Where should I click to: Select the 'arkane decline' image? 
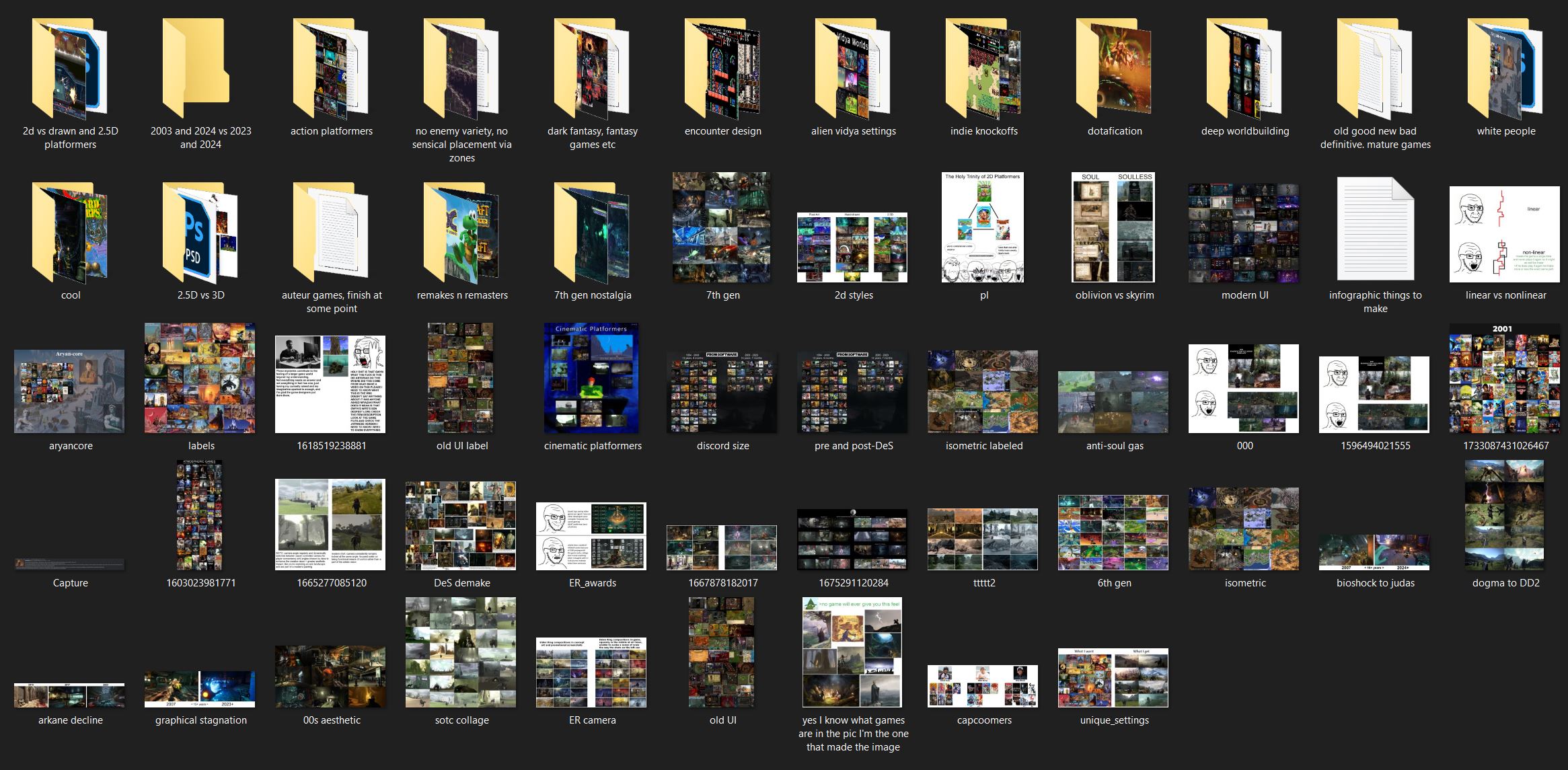click(x=69, y=695)
